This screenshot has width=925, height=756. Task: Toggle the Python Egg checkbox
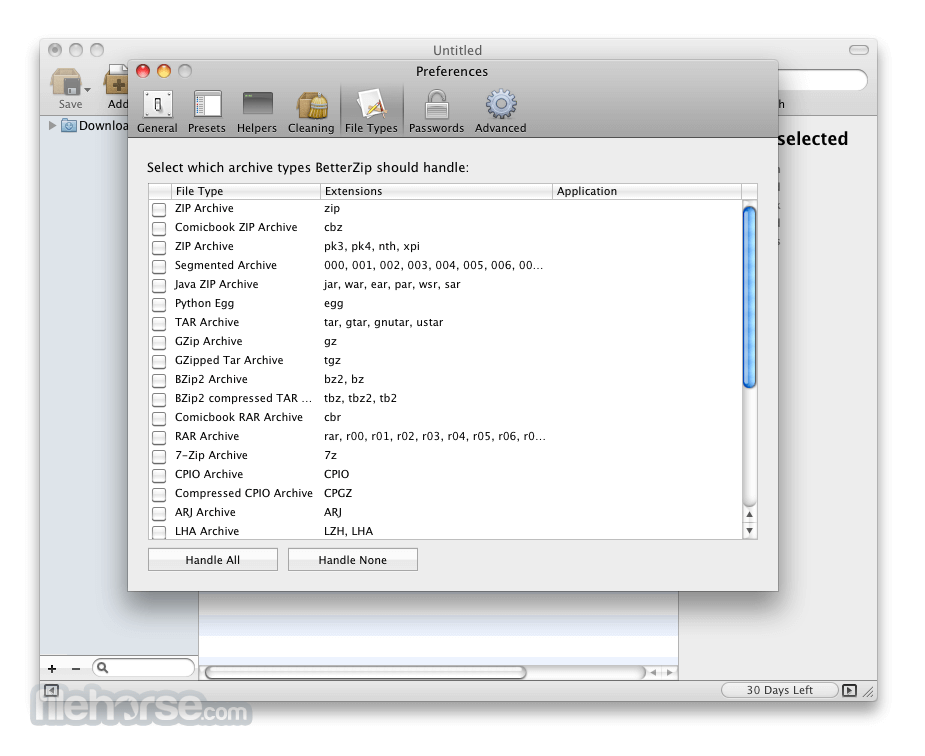pyautogui.click(x=159, y=304)
